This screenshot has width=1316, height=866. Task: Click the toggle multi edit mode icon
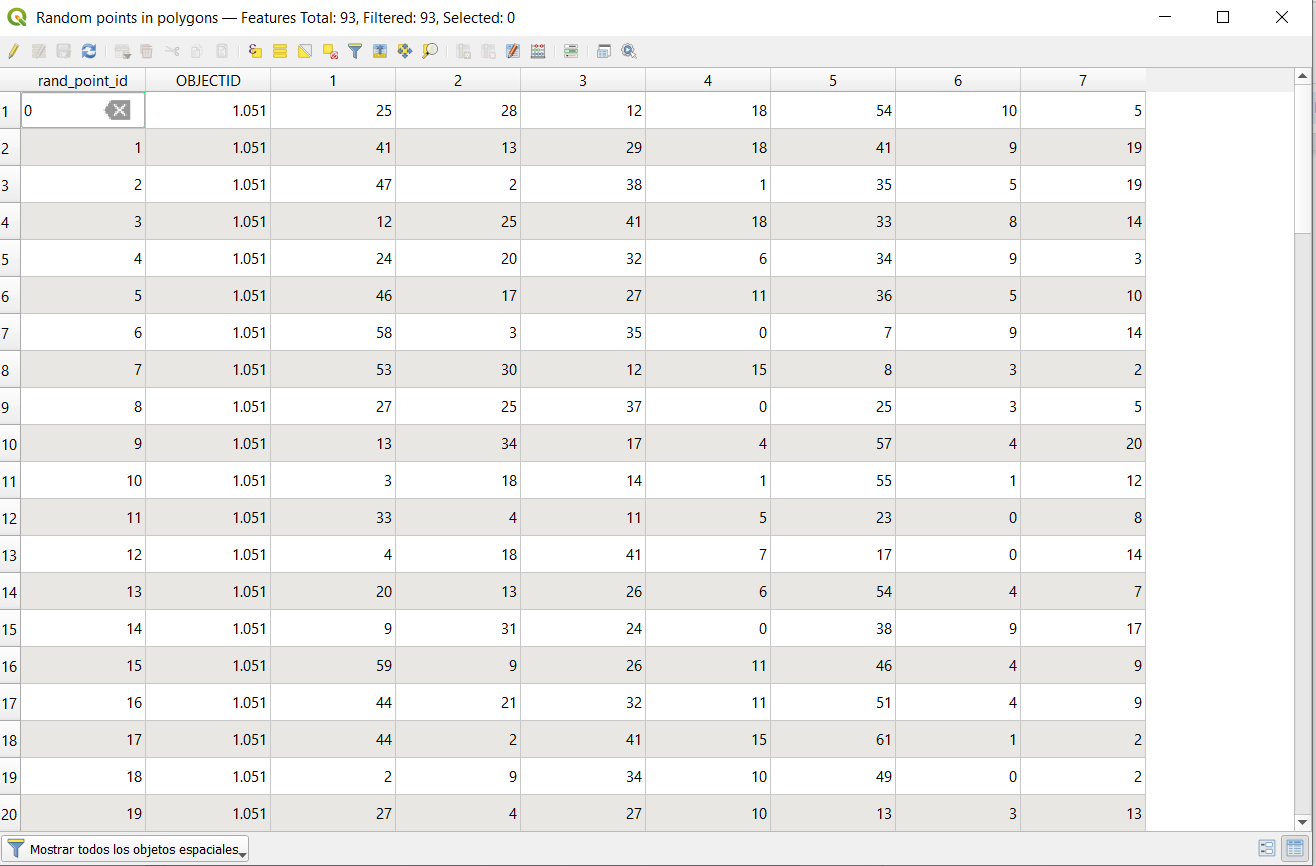coord(39,51)
